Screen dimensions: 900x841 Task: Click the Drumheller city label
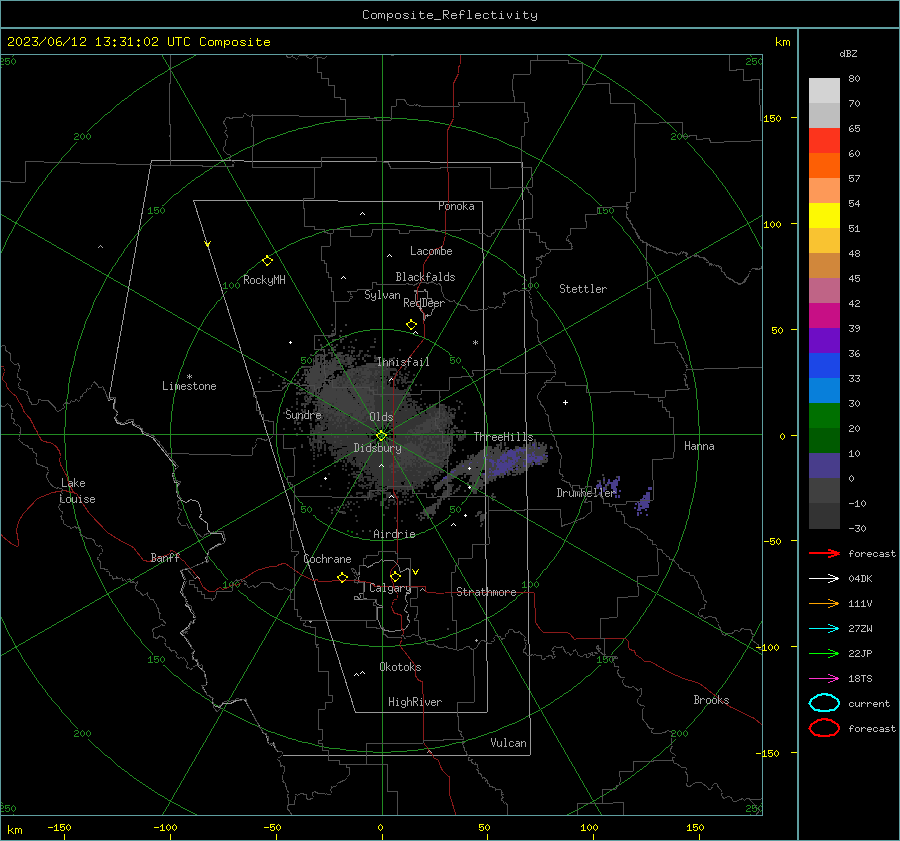586,493
